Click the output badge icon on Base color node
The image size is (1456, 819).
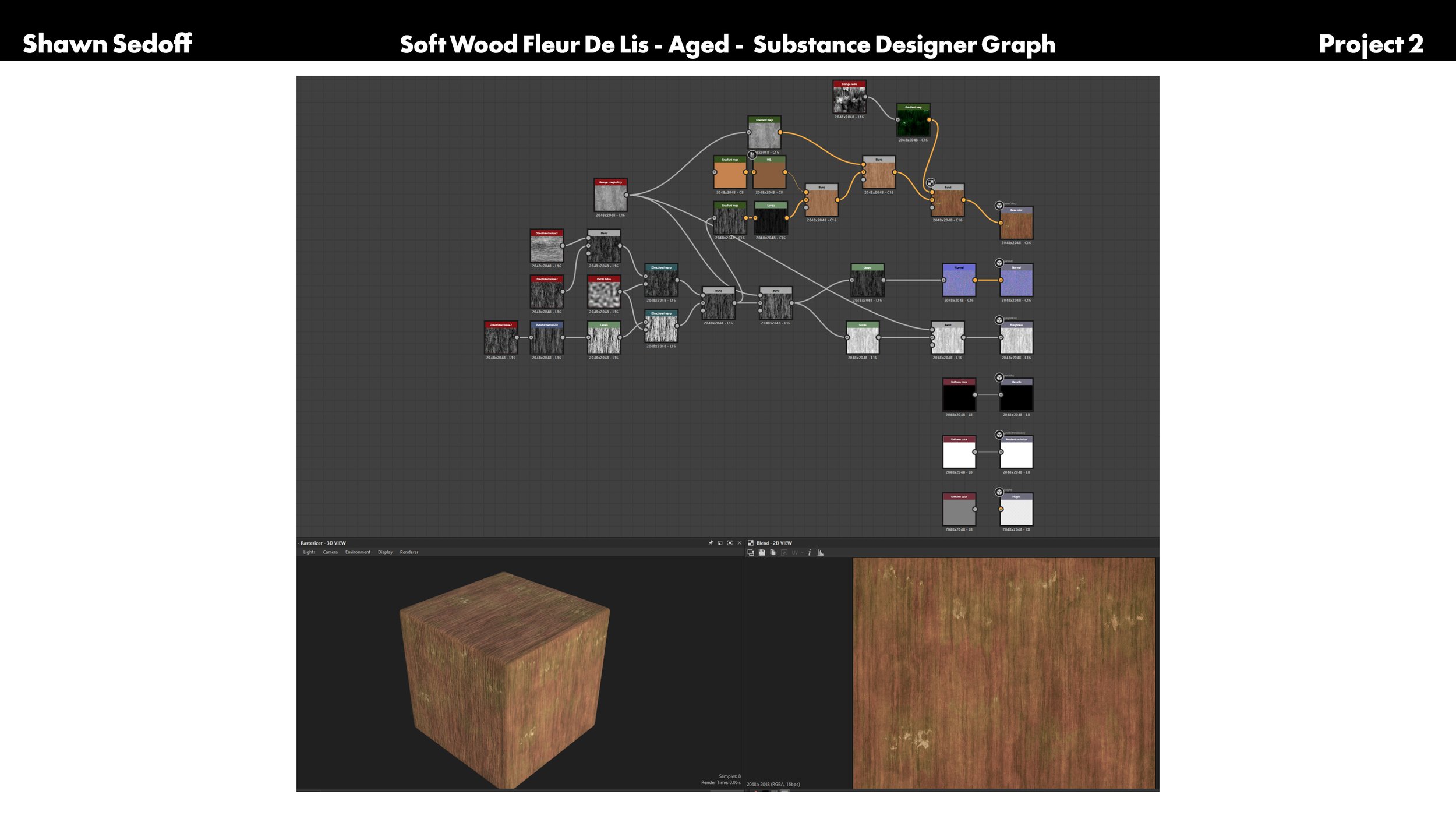pyautogui.click(x=999, y=206)
